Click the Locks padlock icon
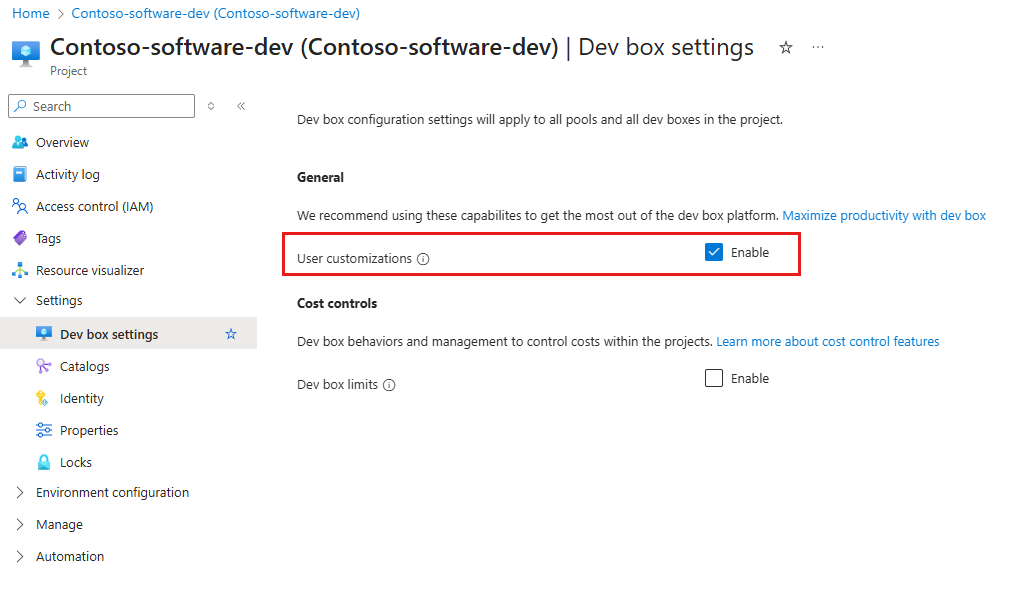1030x591 pixels. pos(44,462)
